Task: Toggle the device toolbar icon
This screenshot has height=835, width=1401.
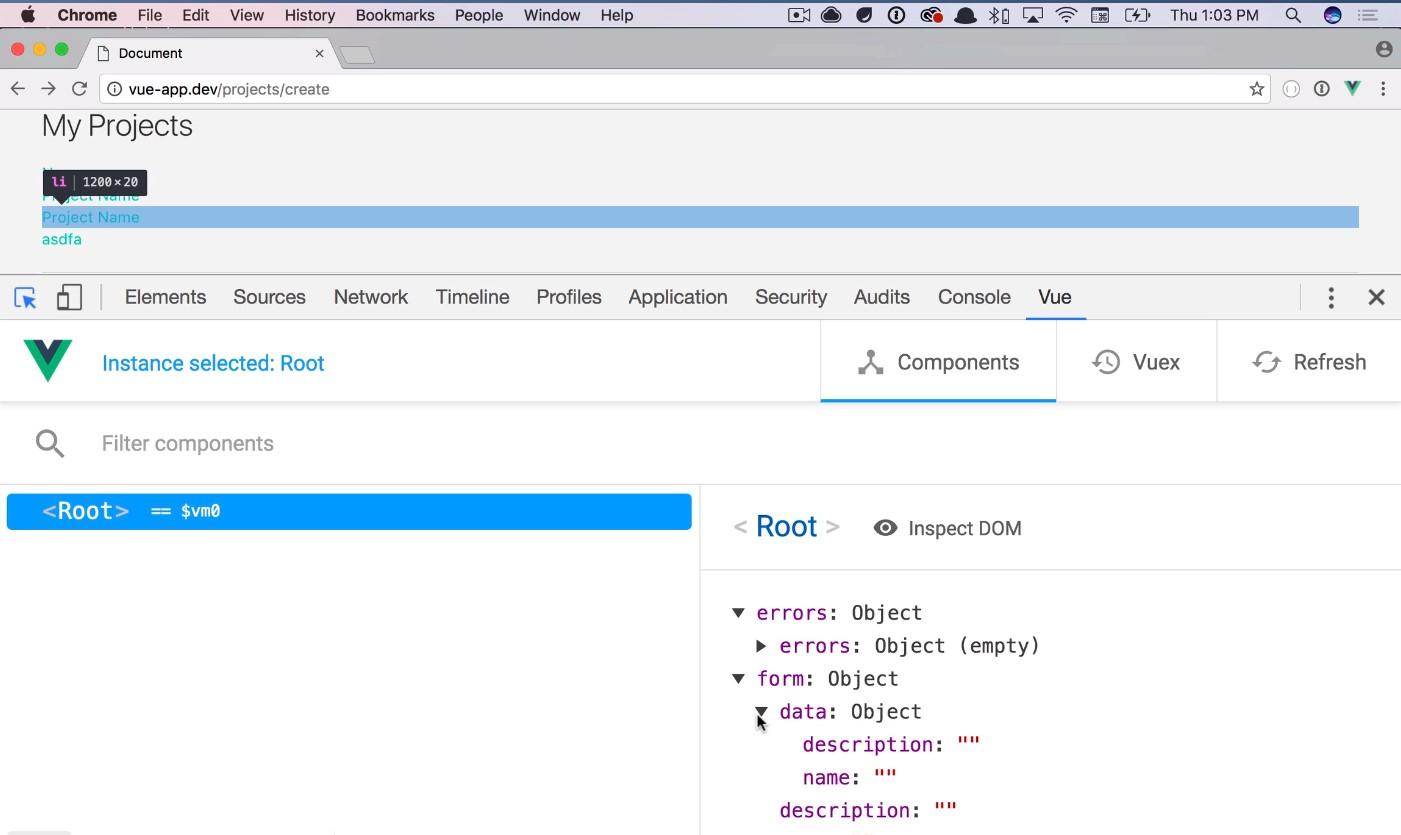Action: pos(69,297)
